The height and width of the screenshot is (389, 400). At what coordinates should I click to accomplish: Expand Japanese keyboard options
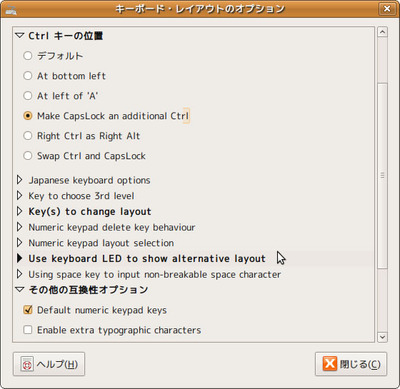(20, 180)
